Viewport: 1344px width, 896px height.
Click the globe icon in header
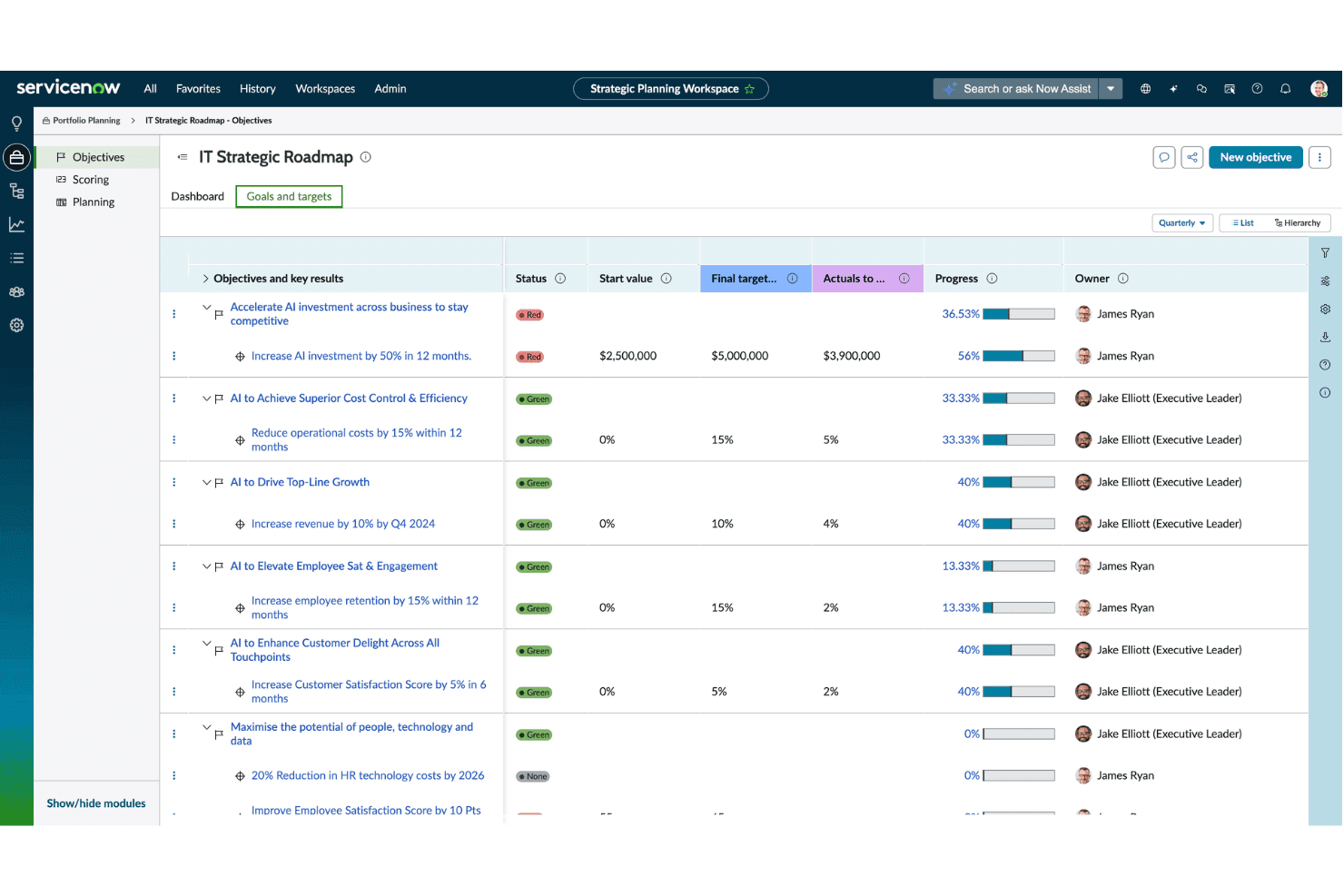[x=1145, y=89]
